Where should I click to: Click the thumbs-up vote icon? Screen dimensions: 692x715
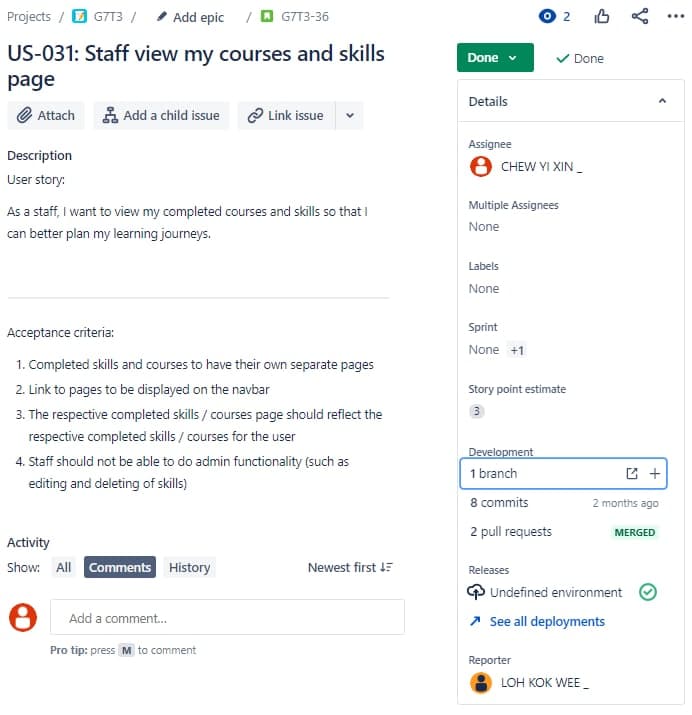[602, 17]
